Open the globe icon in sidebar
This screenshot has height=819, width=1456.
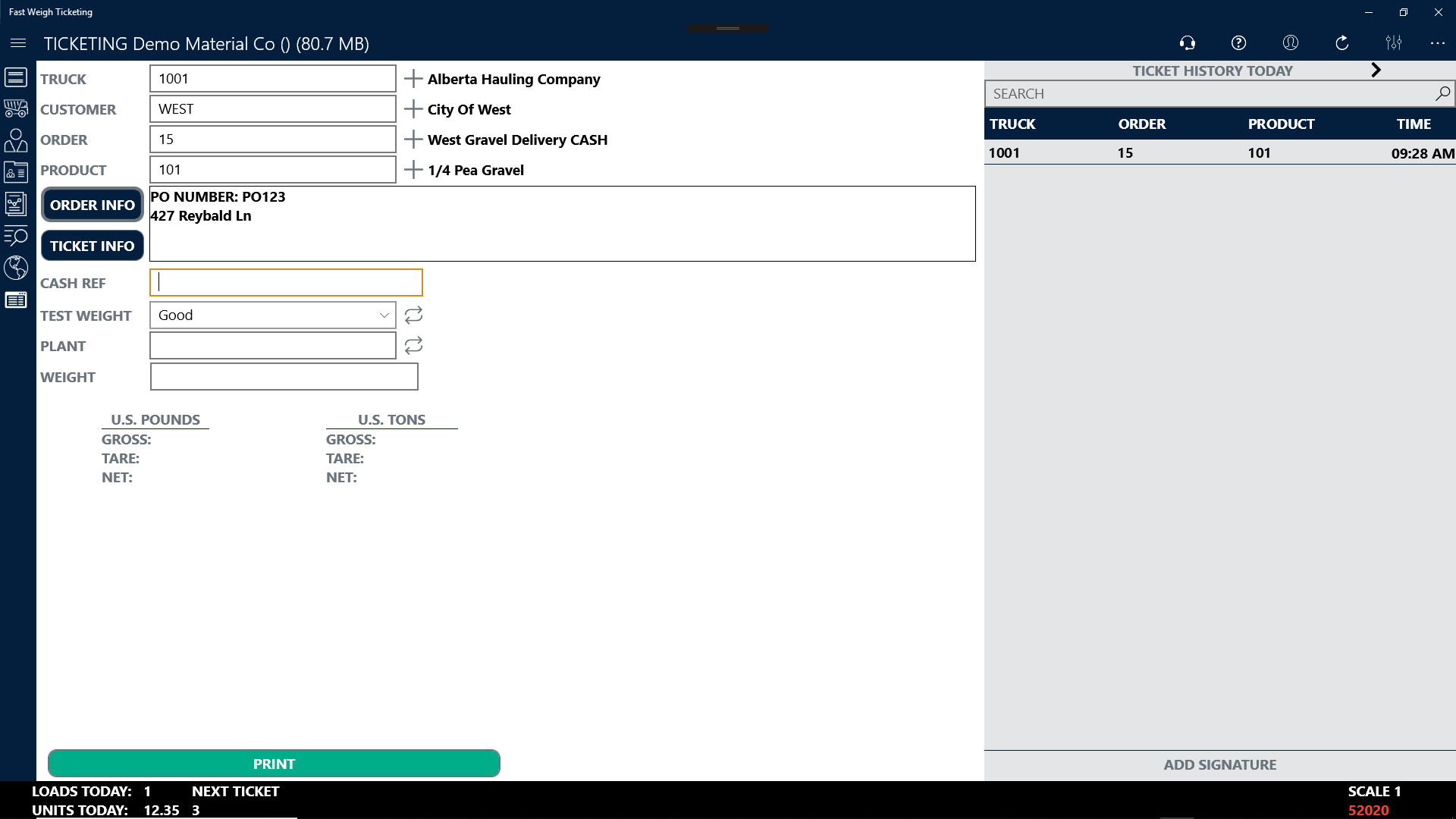pos(16,268)
